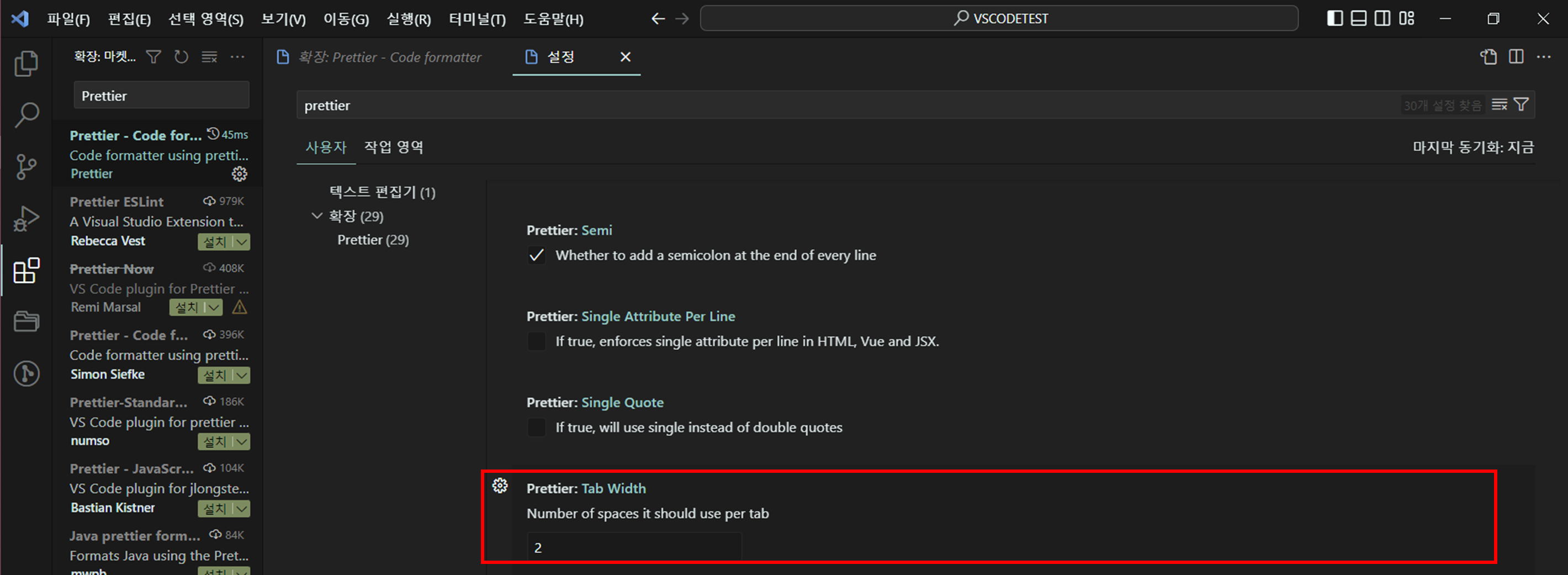This screenshot has width=1568, height=575.
Task: Open manage gear for Prettier extension
Action: tap(239, 174)
